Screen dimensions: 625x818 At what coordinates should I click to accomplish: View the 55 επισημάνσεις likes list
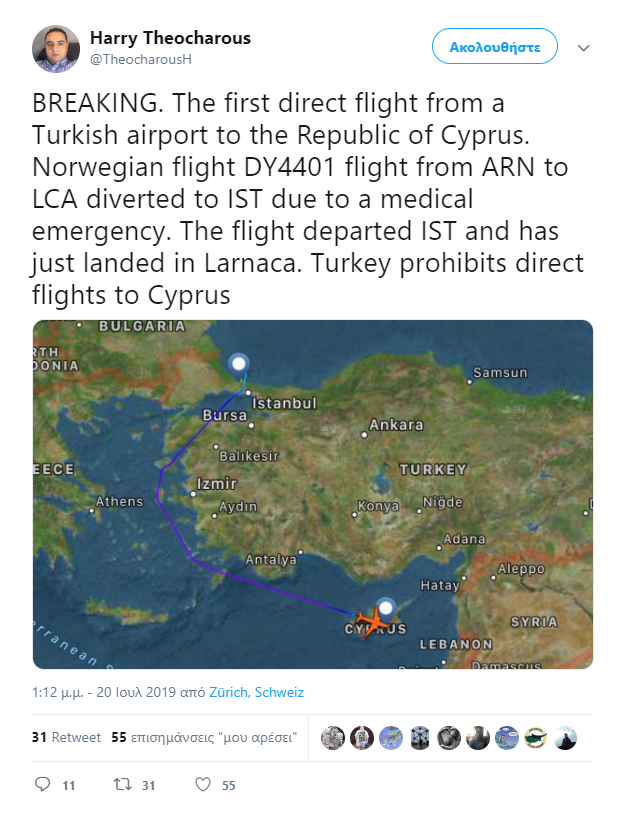point(202,738)
